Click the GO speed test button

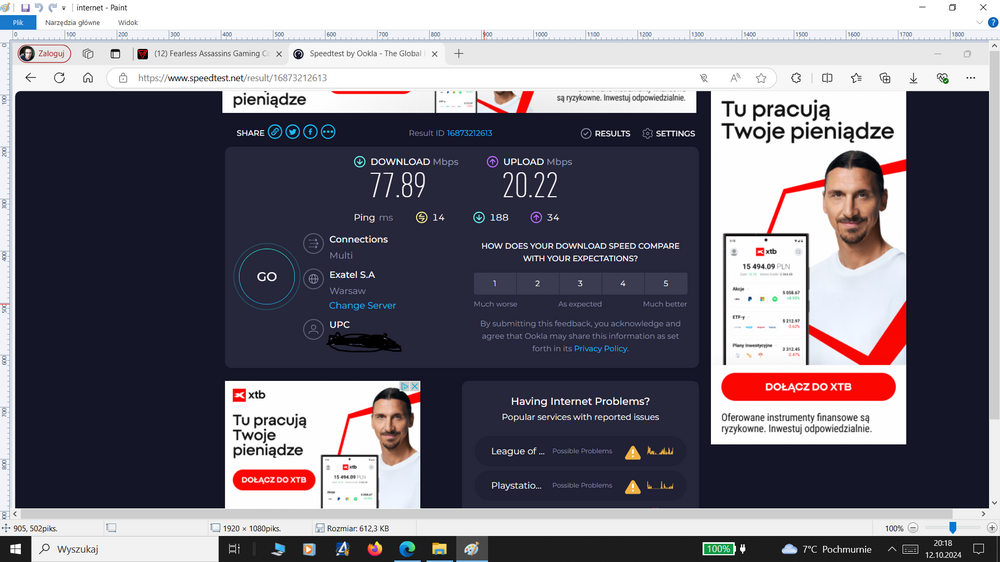pyautogui.click(x=267, y=277)
